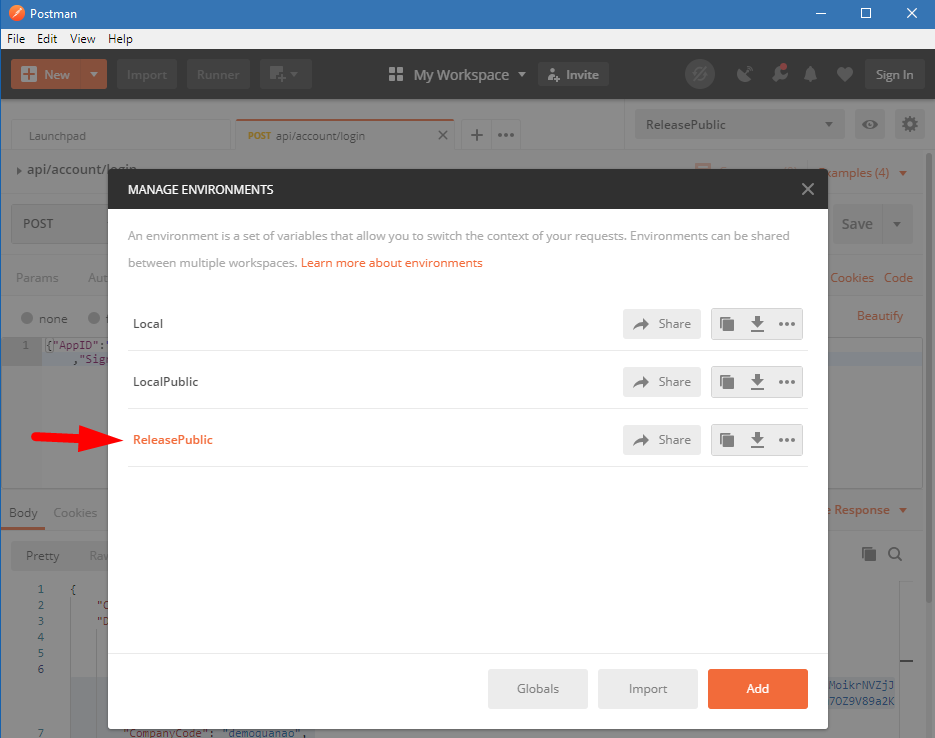
Task: Open the Code link
Action: click(x=898, y=278)
